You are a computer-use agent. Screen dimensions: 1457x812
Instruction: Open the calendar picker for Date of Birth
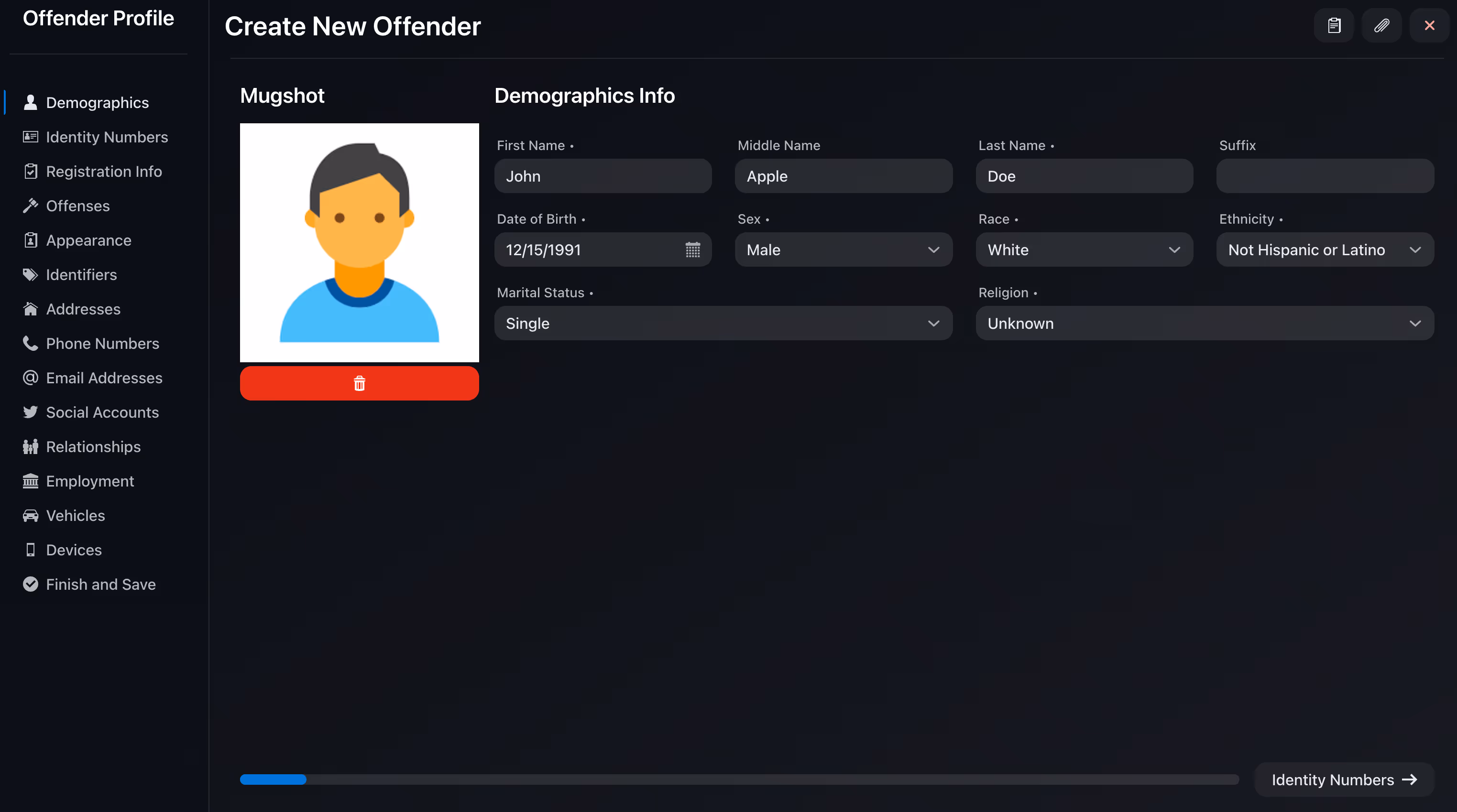693,249
